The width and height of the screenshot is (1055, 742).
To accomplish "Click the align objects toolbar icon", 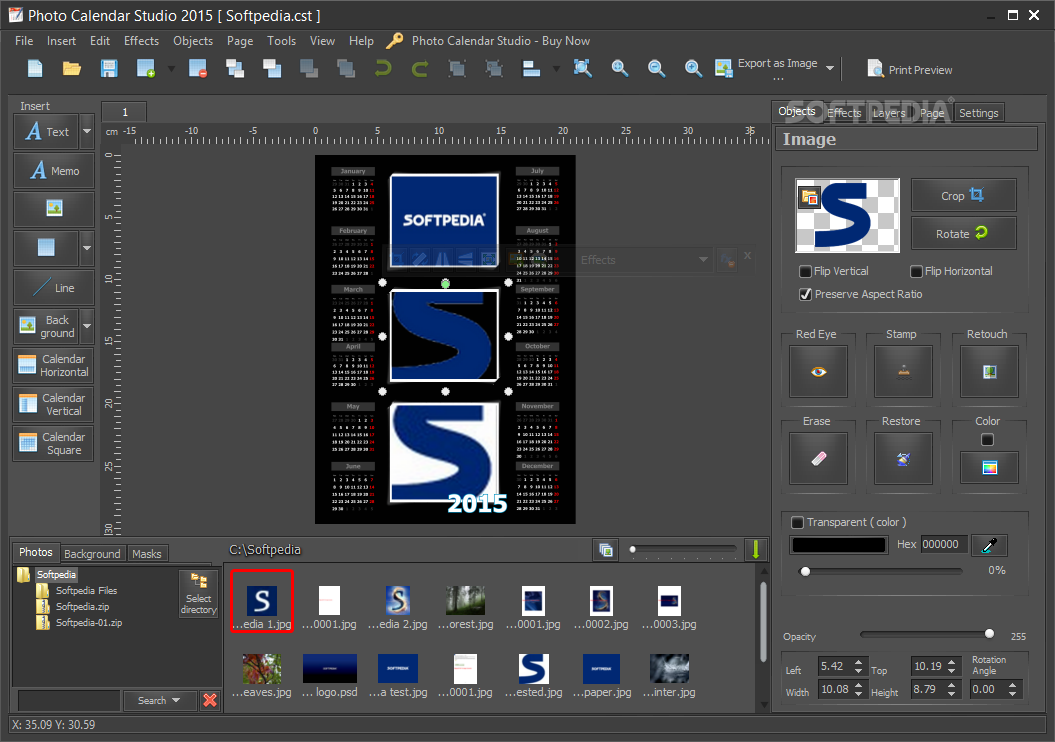I will (x=532, y=69).
